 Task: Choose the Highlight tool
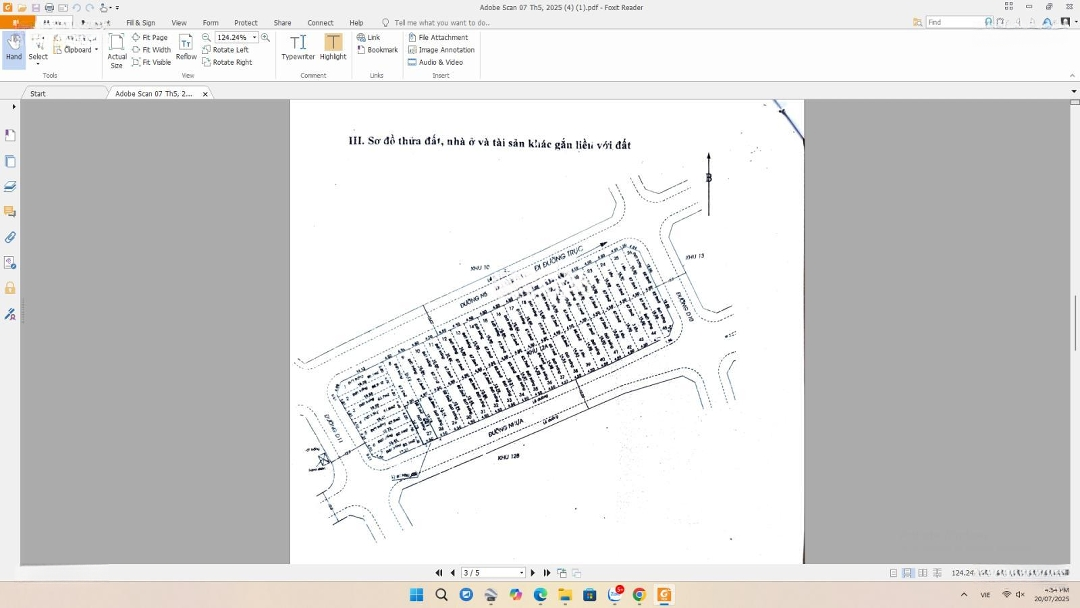point(333,46)
